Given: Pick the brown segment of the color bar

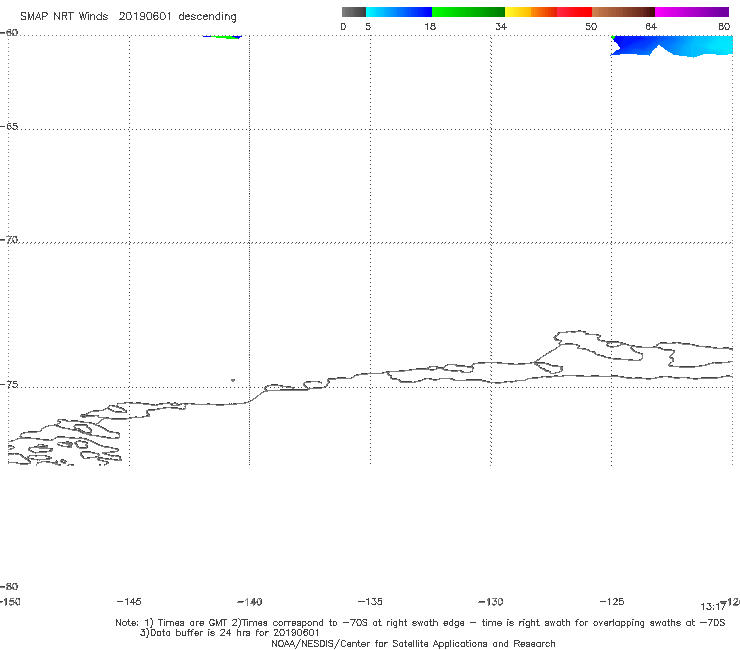Looking at the screenshot, I should 623,12.
